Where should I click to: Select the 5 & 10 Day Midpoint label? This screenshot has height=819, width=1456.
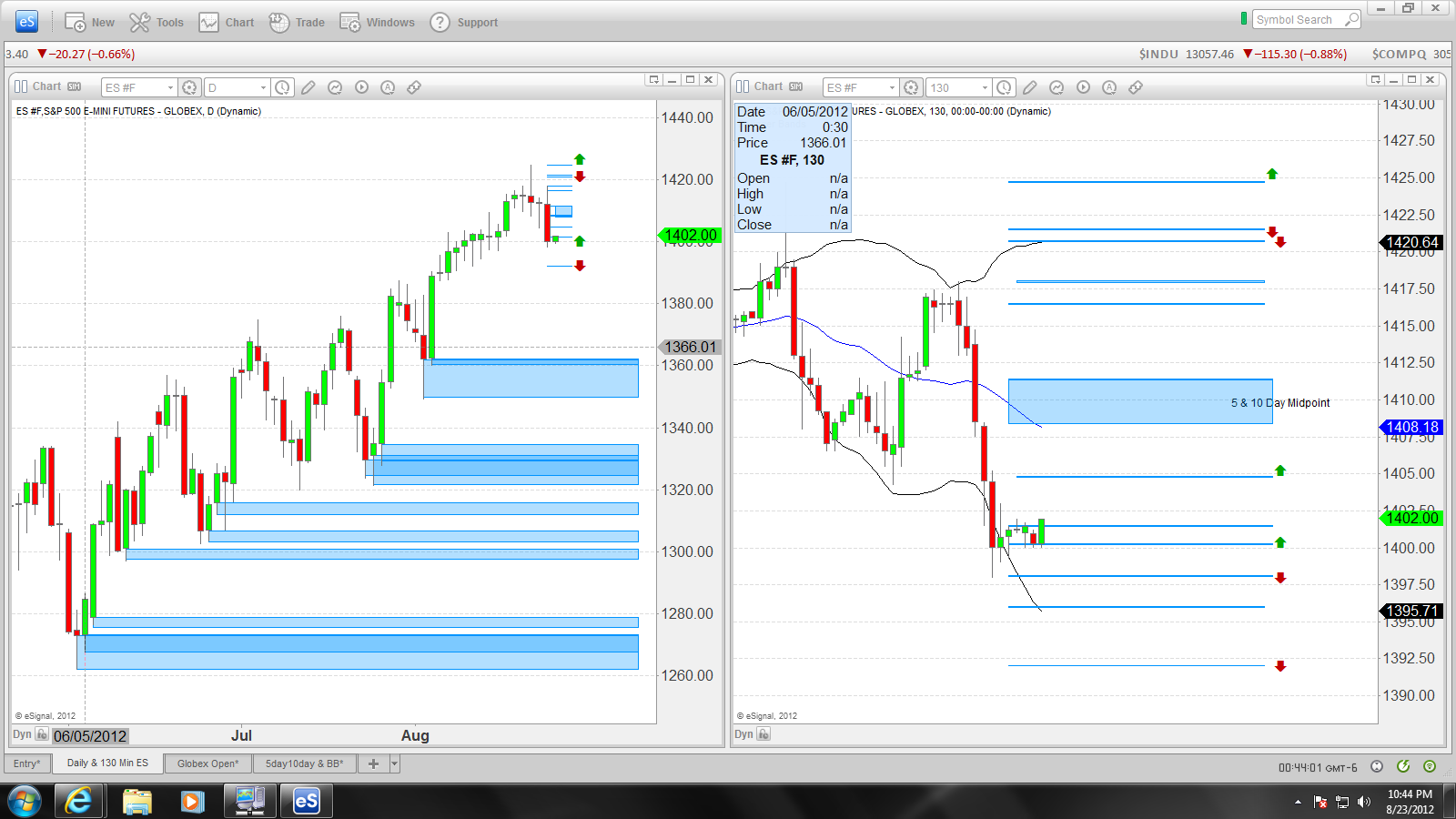point(1280,403)
